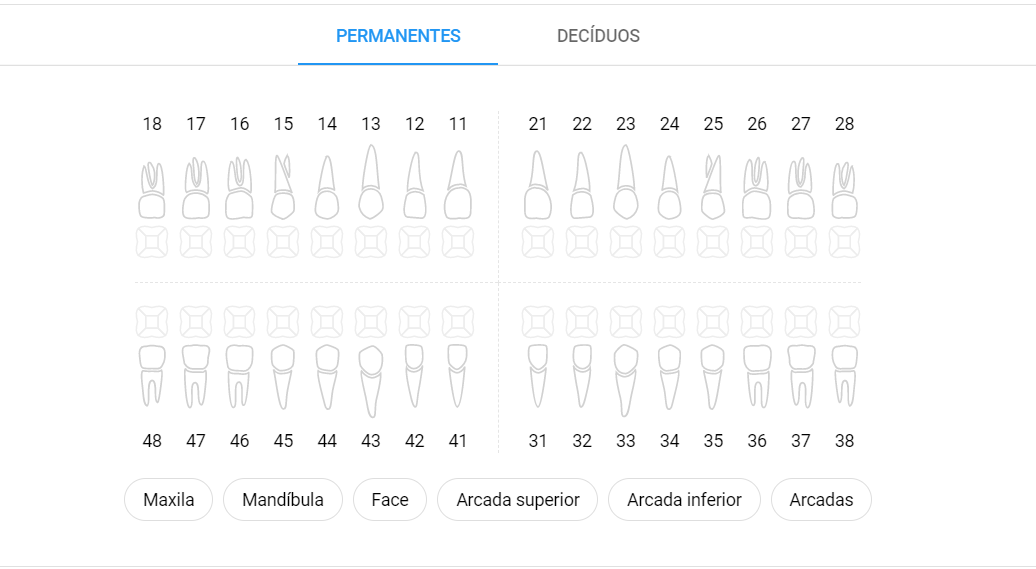Select Arcada superior option
The width and height of the screenshot is (1036, 569).
click(x=517, y=500)
